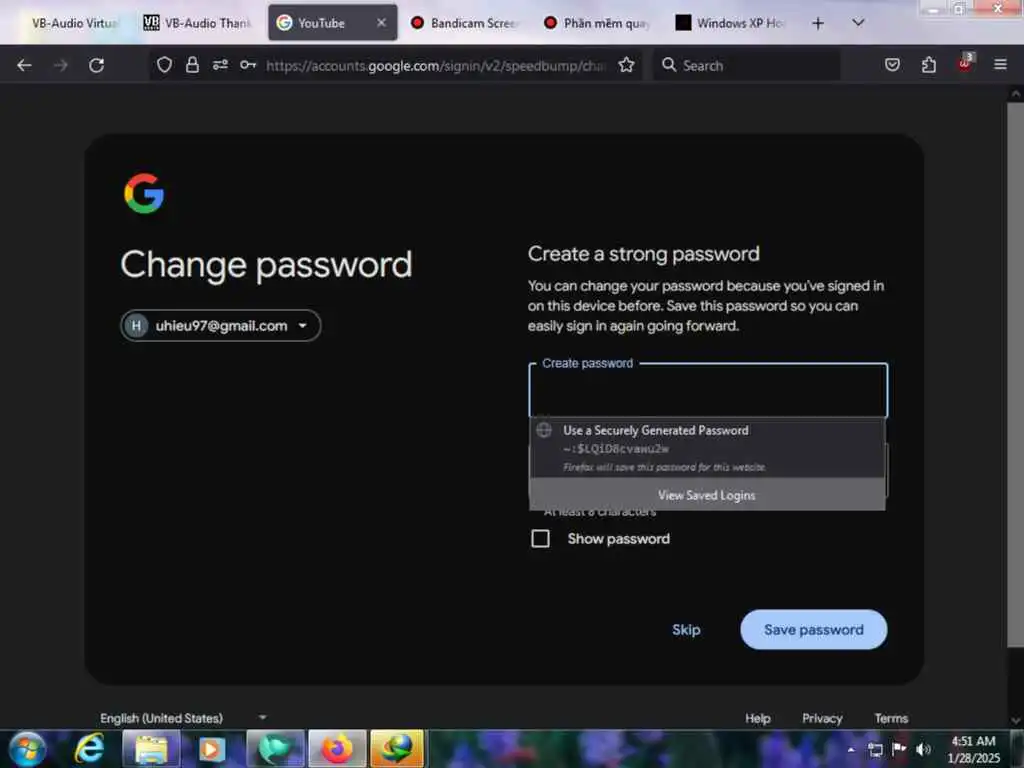Click the scrollbar down arrow

[x=1015, y=720]
